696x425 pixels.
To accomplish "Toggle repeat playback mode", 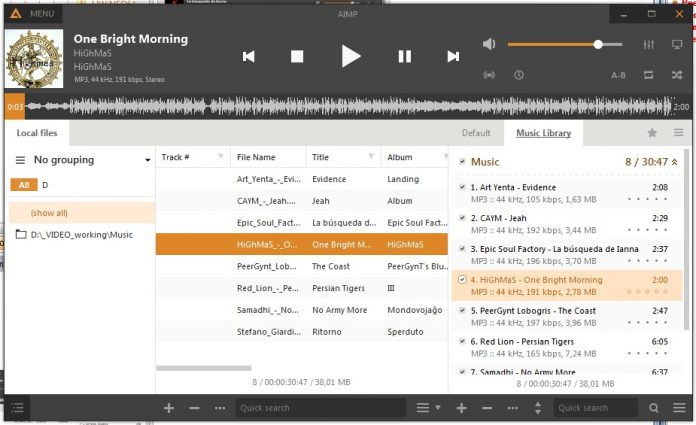I will pos(649,75).
